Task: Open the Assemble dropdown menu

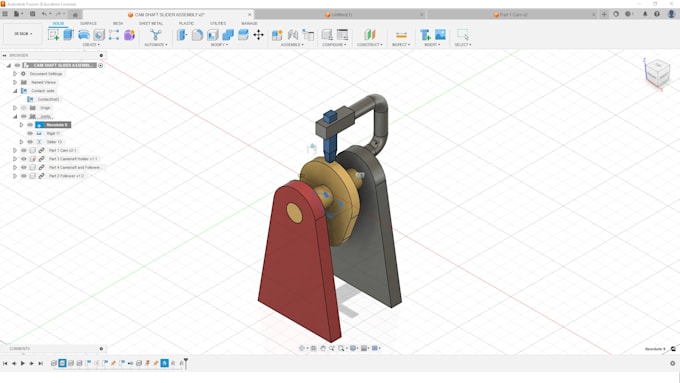Action: [292, 45]
